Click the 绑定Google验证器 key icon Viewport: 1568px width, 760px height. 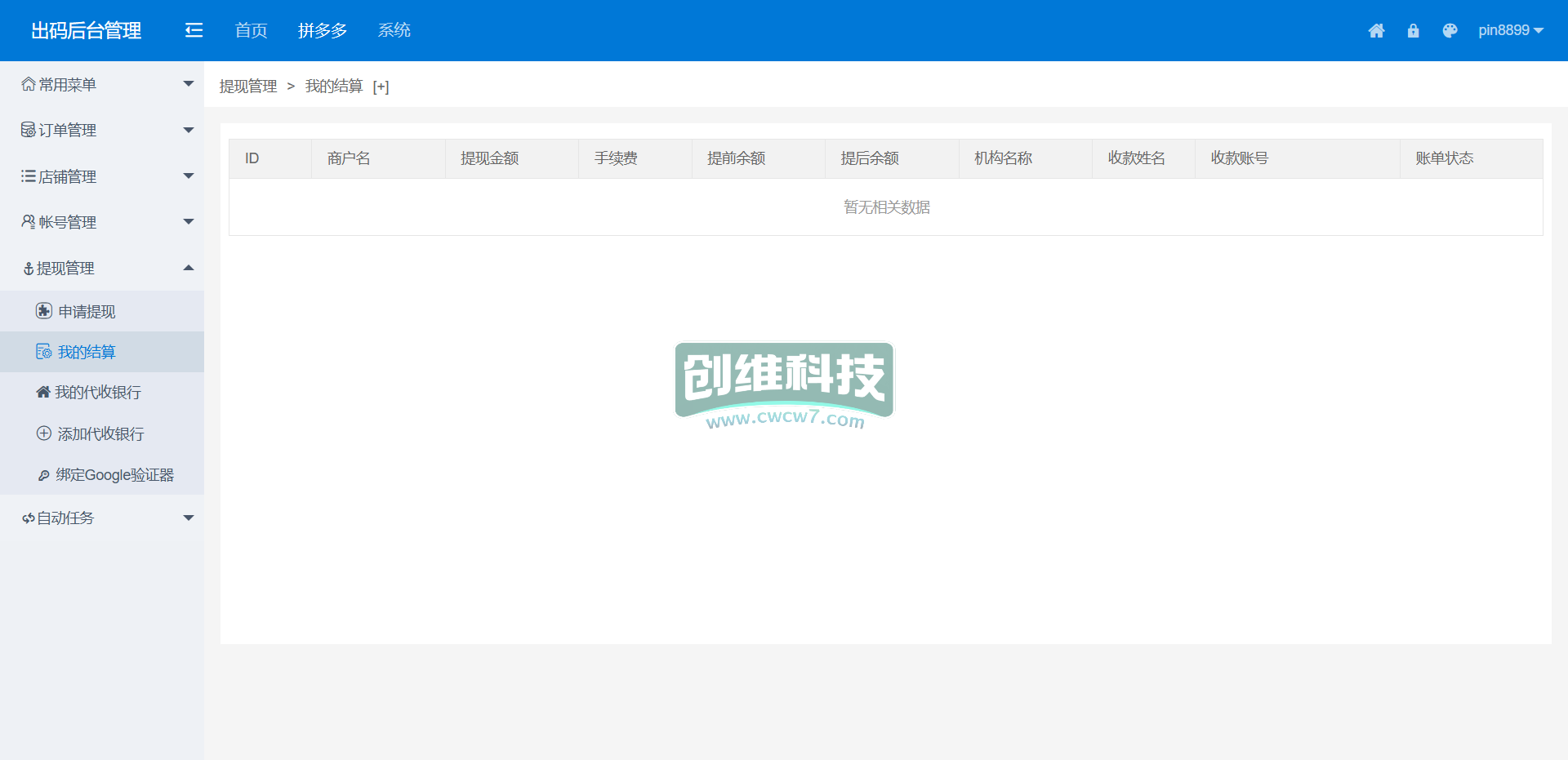pyautogui.click(x=44, y=475)
